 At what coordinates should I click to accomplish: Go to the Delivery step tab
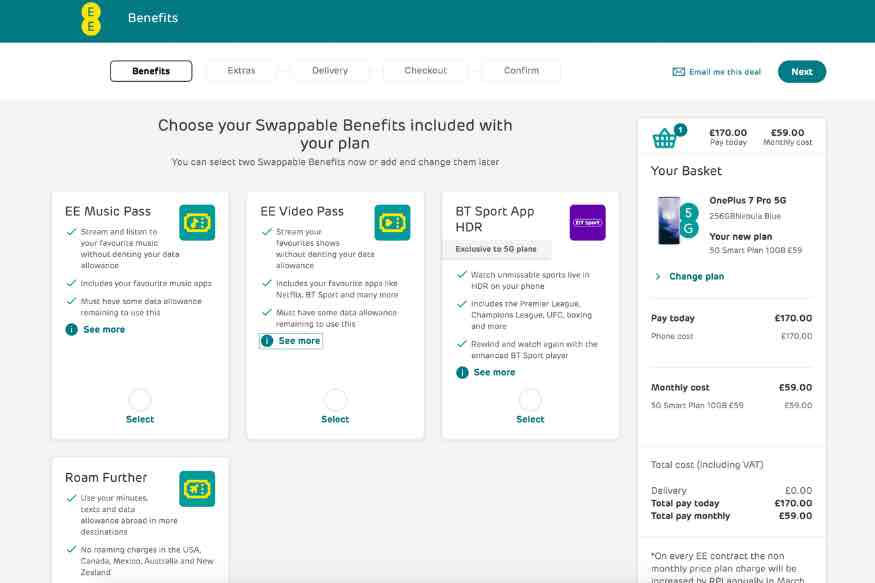[x=330, y=71]
